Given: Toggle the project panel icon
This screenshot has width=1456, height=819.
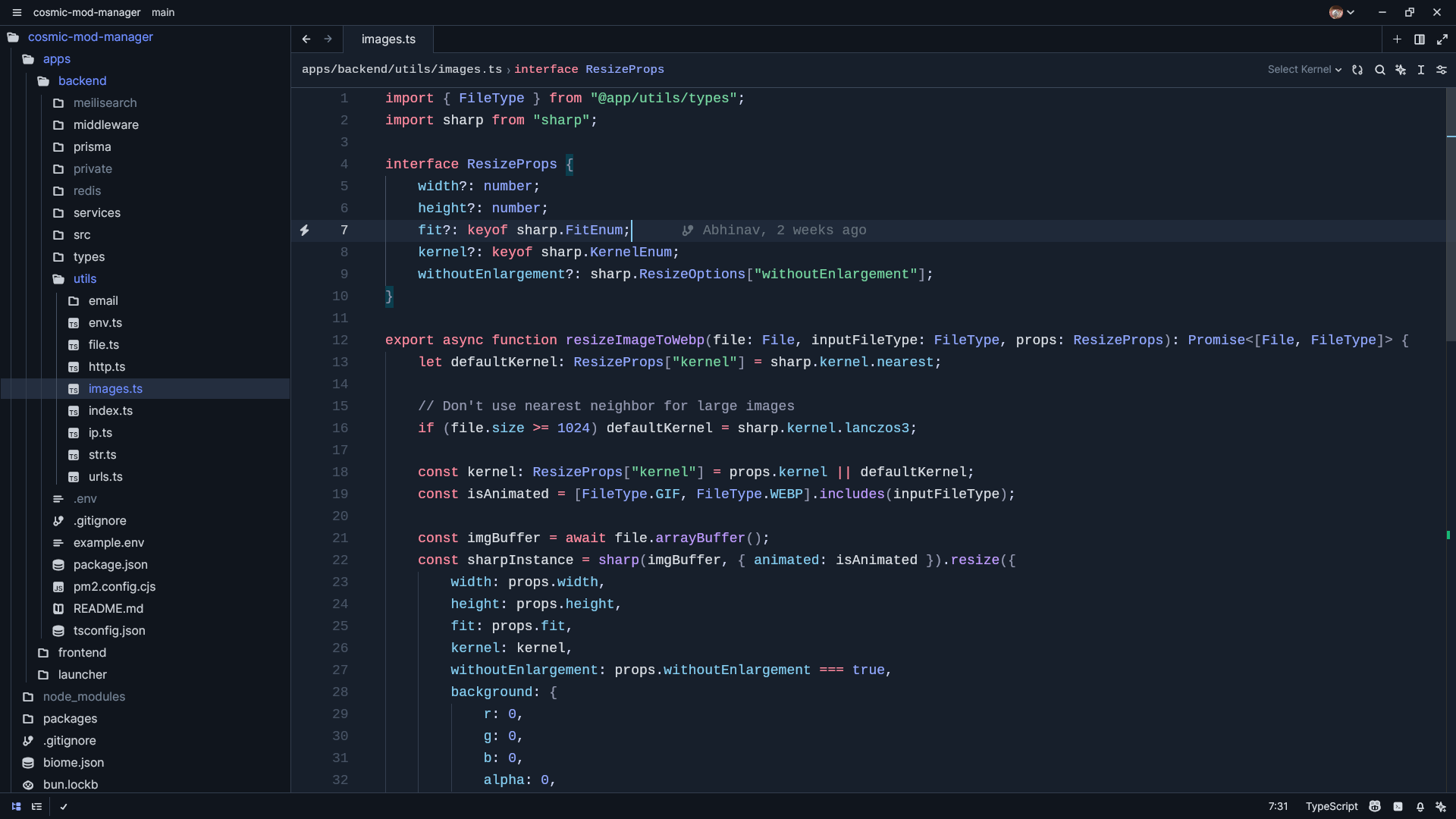Looking at the screenshot, I should pyautogui.click(x=16, y=806).
